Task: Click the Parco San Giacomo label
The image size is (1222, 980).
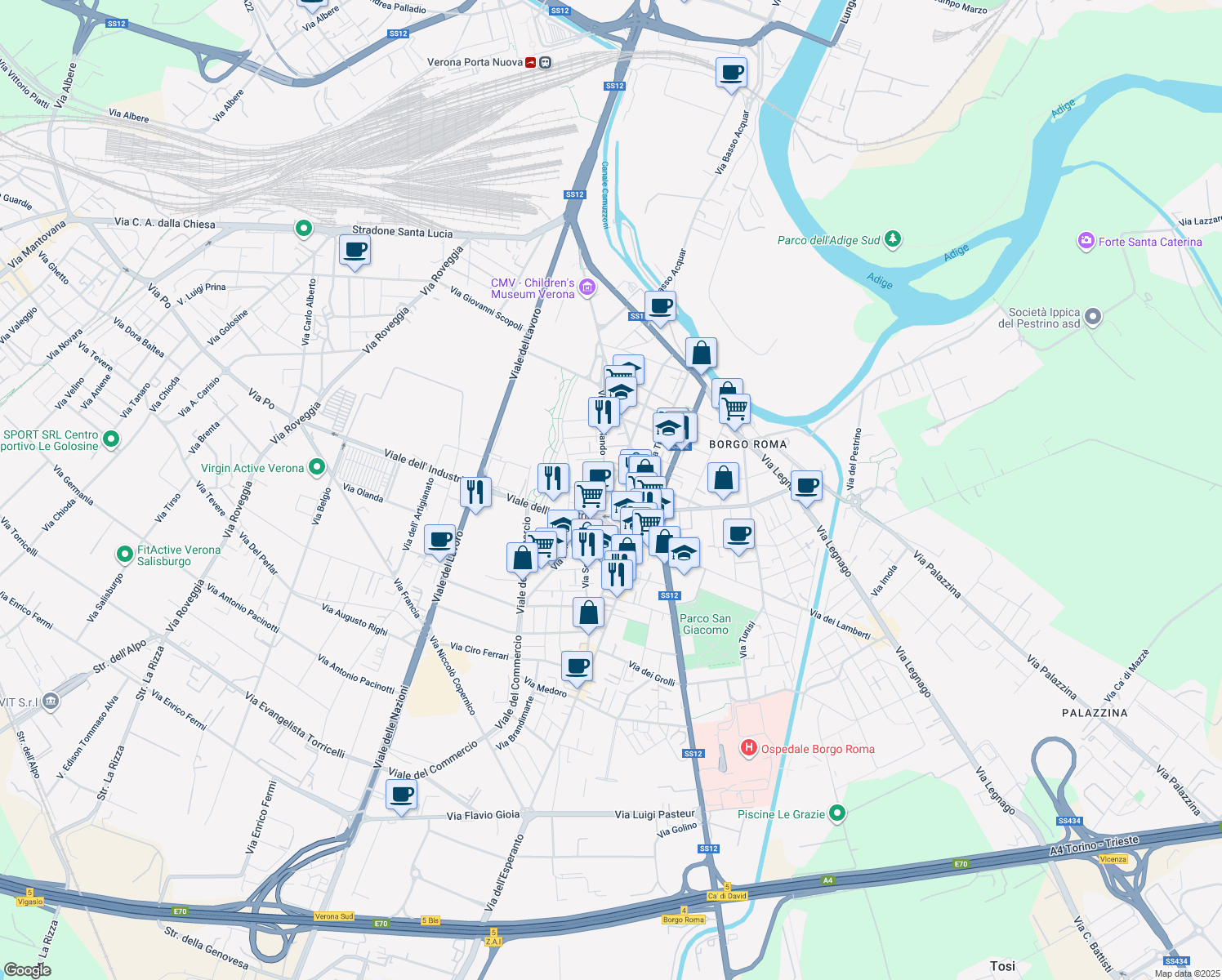Action: tap(705, 624)
